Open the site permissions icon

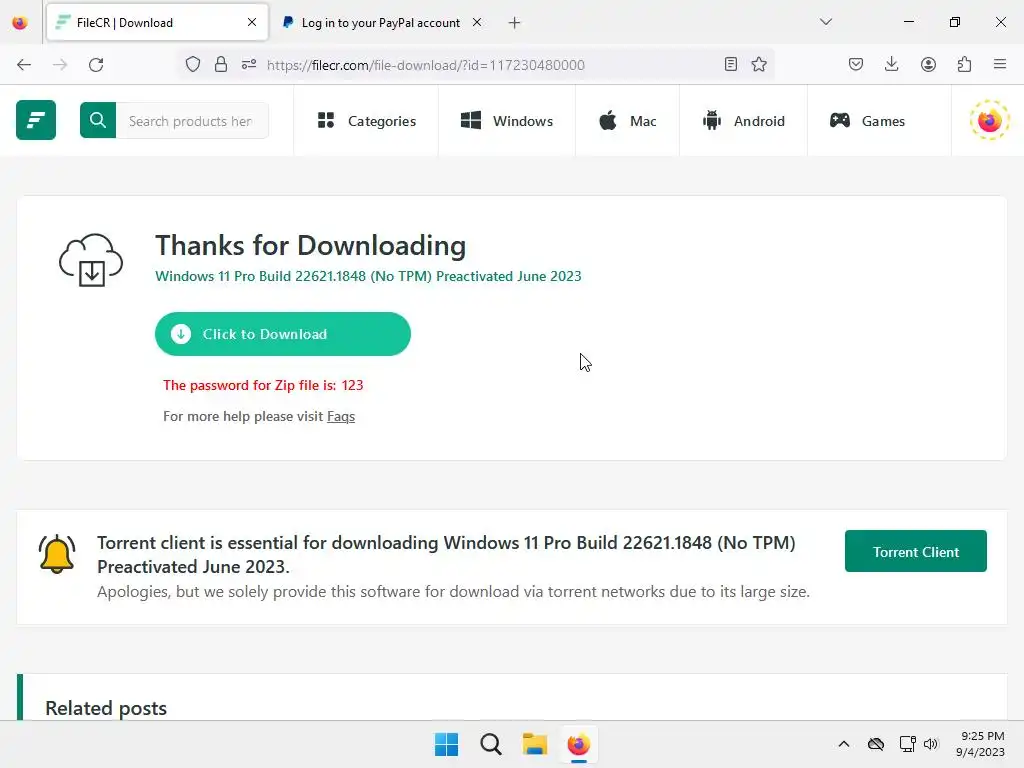click(249, 65)
